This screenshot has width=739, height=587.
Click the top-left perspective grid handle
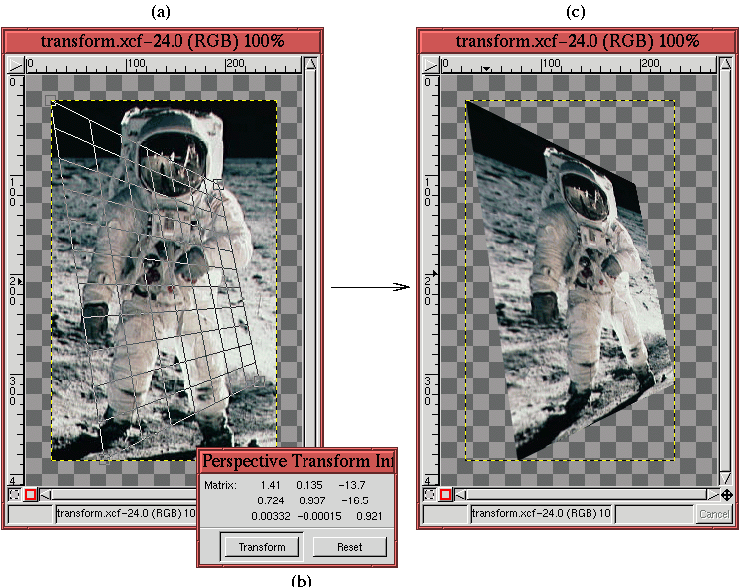(x=51, y=99)
